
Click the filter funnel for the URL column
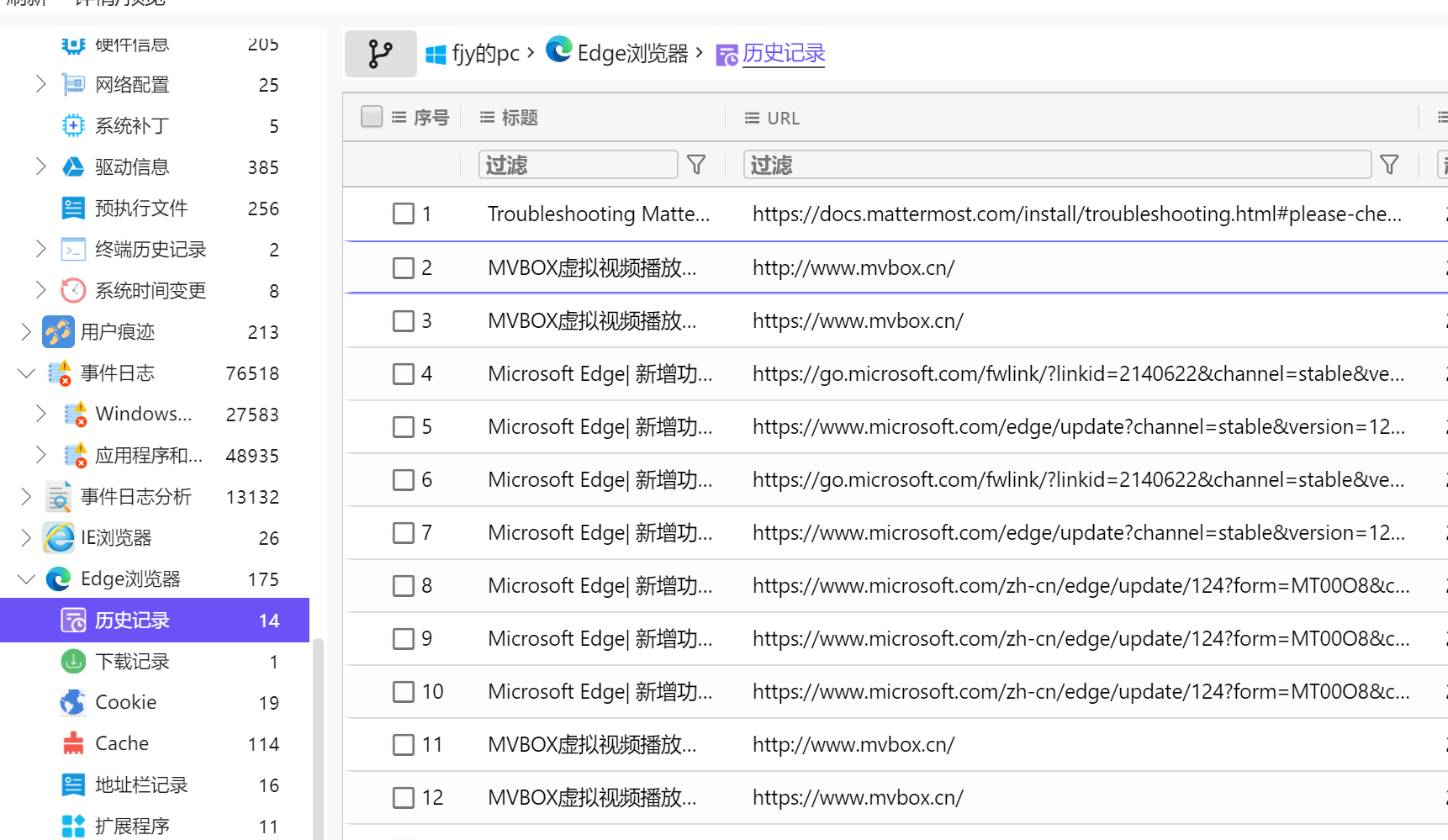(x=1389, y=165)
